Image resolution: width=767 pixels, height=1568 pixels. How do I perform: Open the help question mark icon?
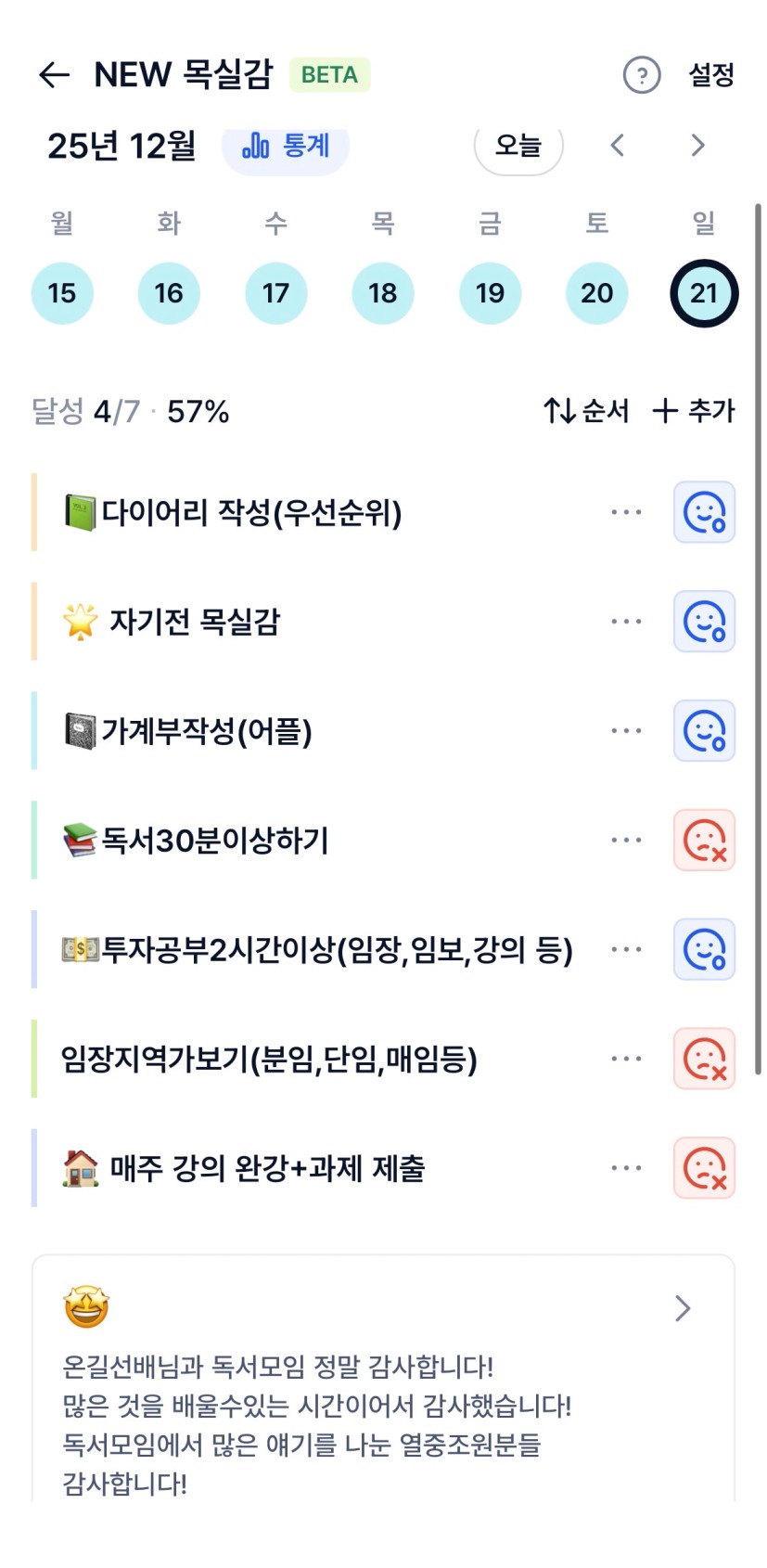(x=642, y=75)
